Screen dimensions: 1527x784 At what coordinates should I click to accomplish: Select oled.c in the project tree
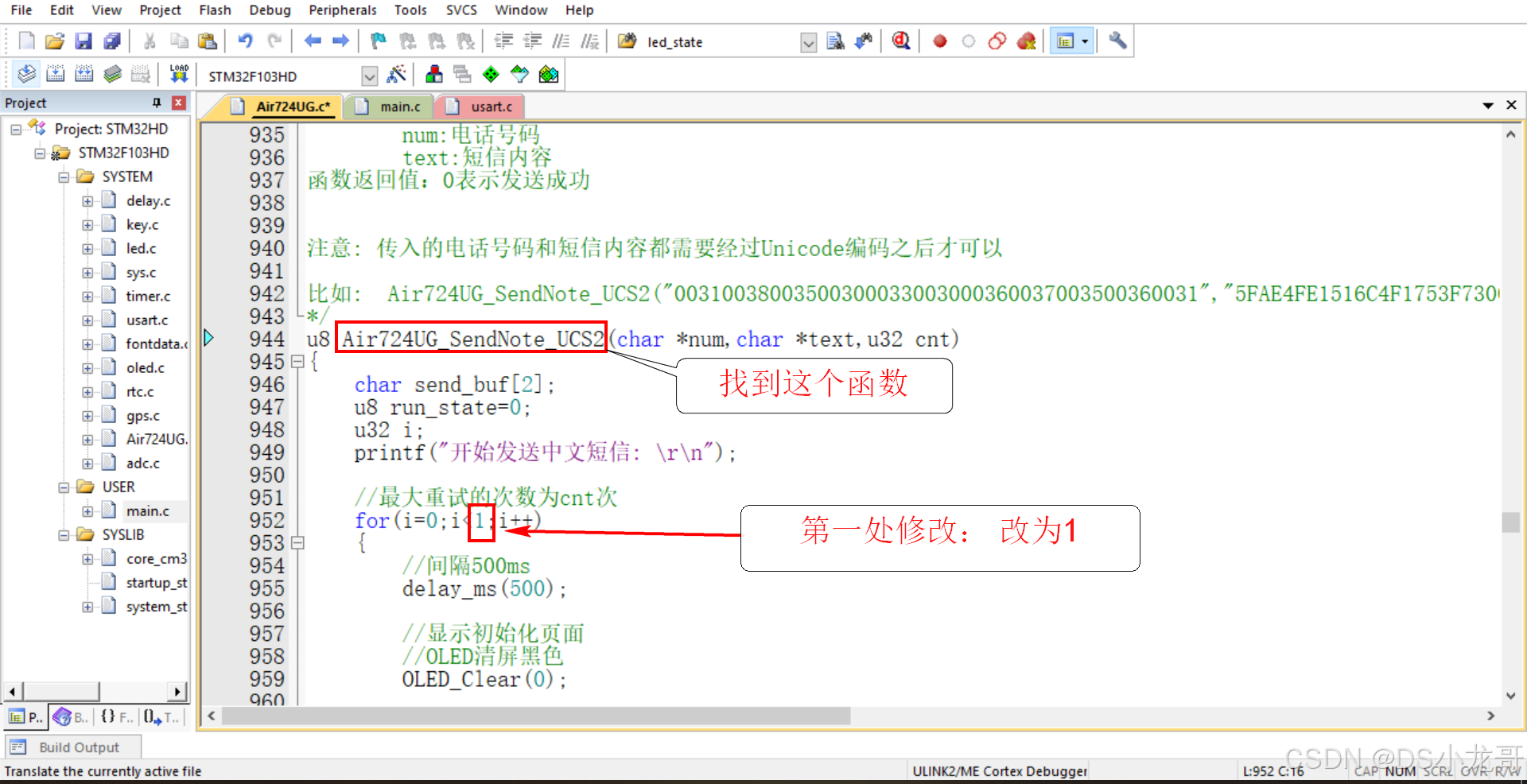pyautogui.click(x=145, y=368)
